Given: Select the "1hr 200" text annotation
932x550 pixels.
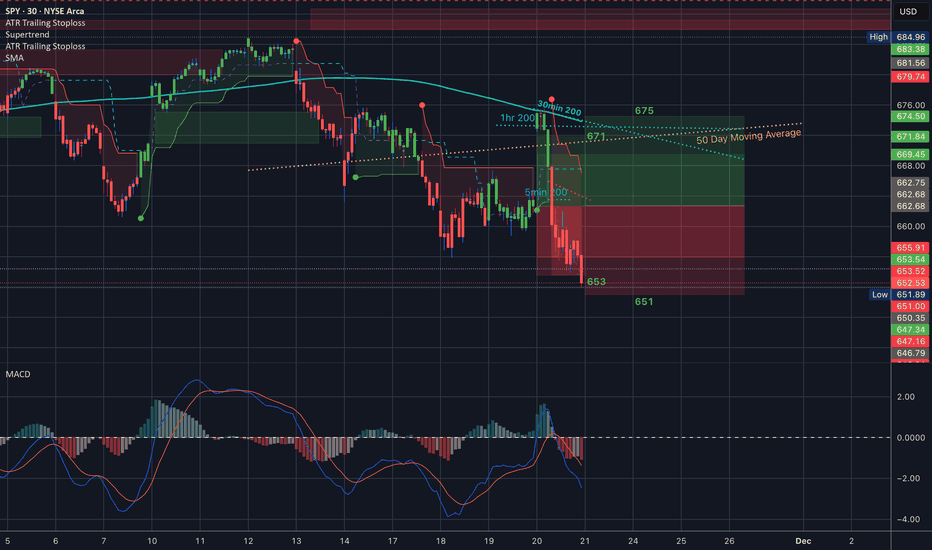Looking at the screenshot, I should 517,118.
